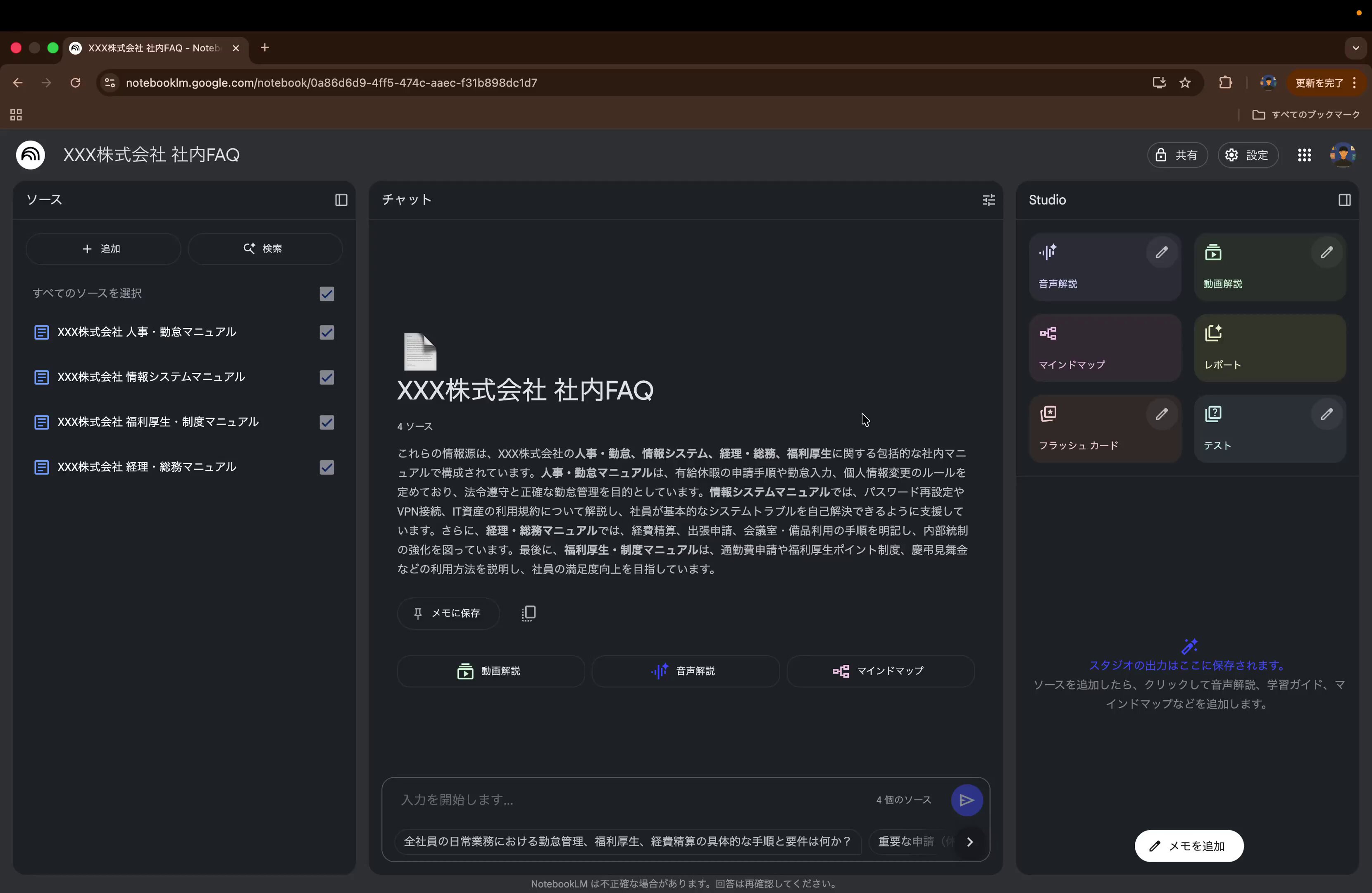Edit 音声解説 options with pencil icon
This screenshot has height=893, width=1372.
pyautogui.click(x=1161, y=253)
